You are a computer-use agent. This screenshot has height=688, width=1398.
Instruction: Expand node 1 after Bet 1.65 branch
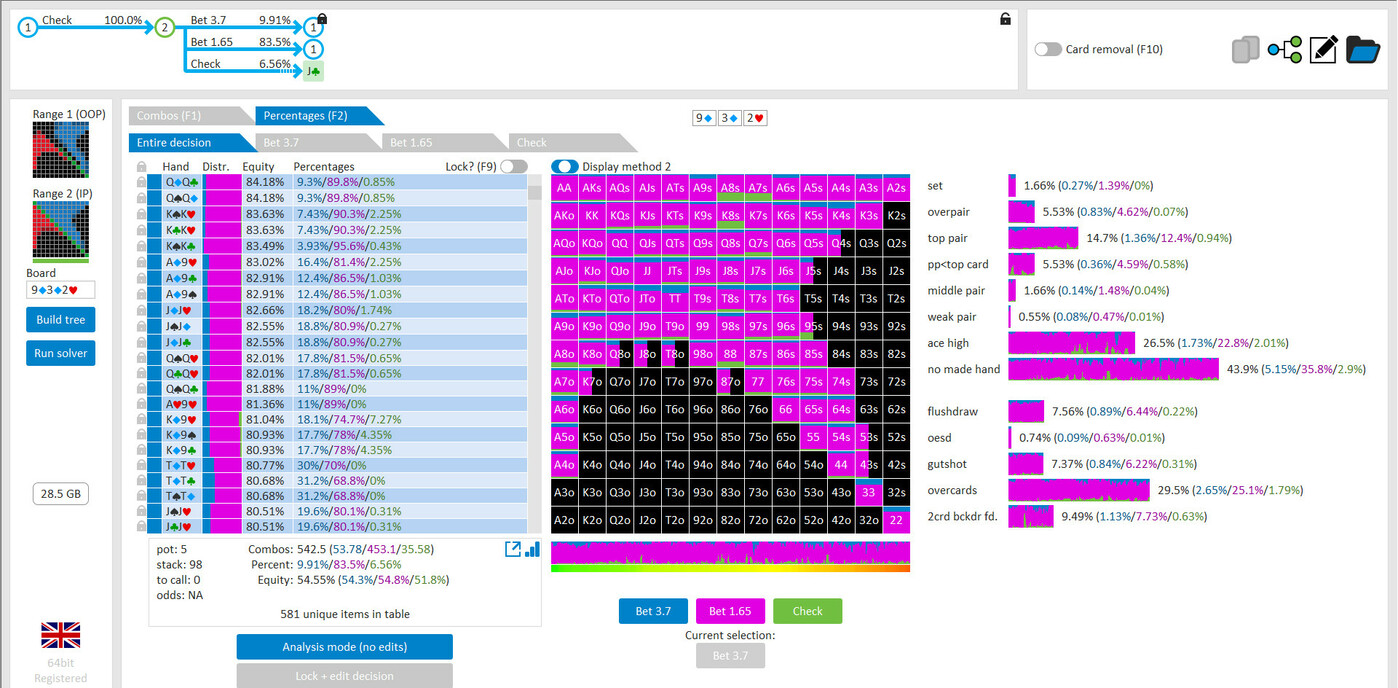tap(314, 49)
